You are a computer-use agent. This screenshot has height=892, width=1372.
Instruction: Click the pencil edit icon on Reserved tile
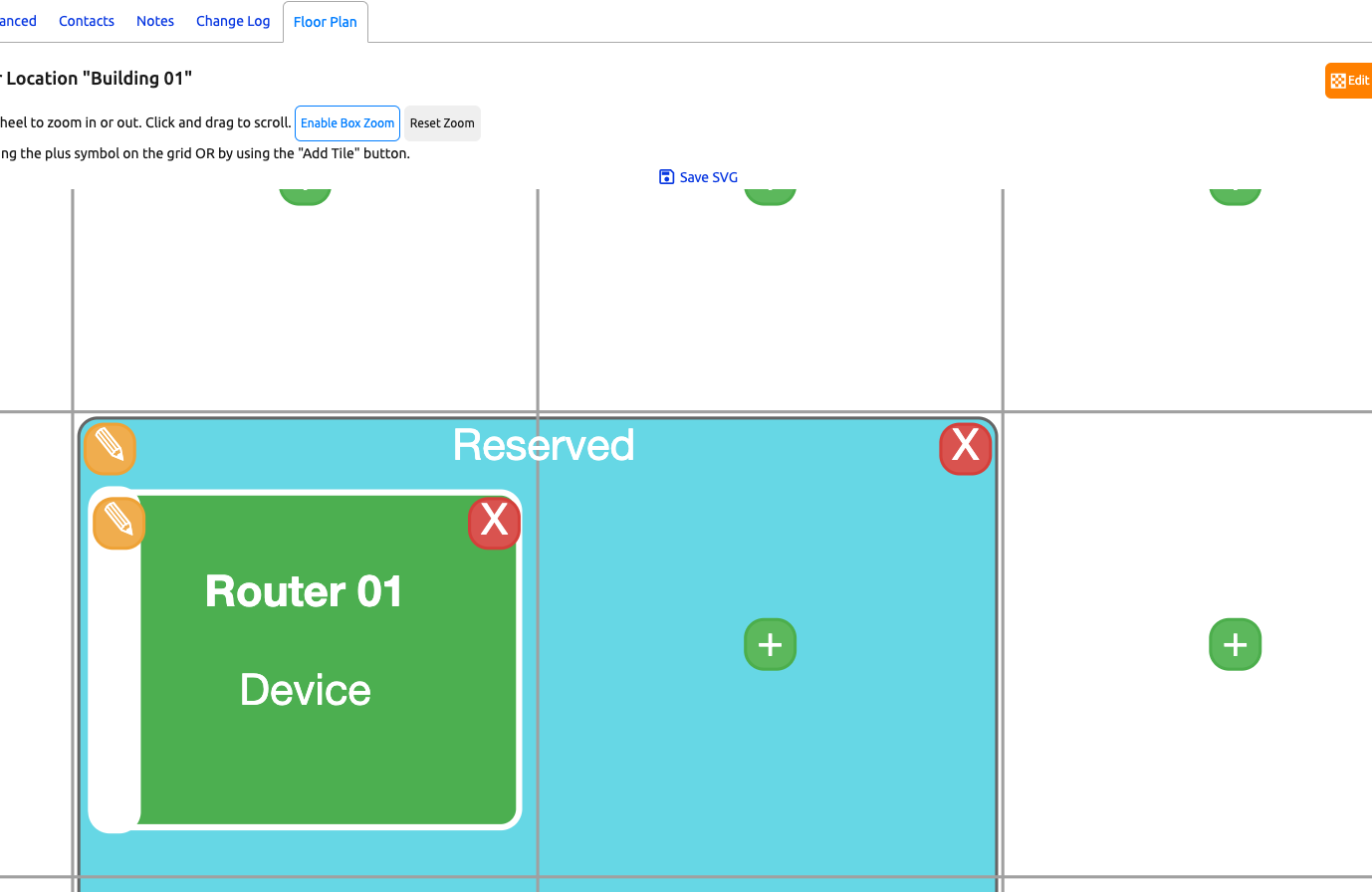[x=110, y=448]
